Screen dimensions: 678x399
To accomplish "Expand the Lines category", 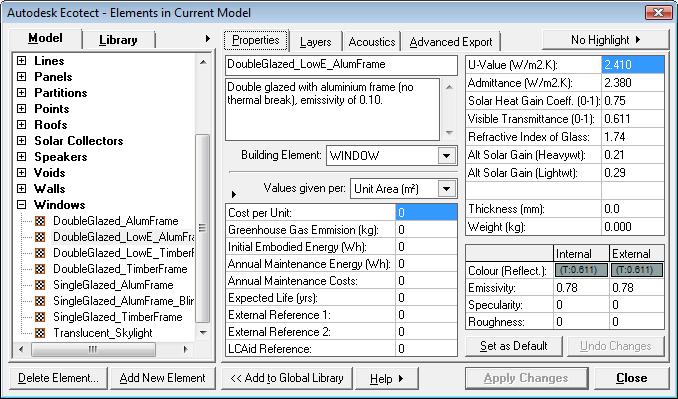I will tap(22, 61).
